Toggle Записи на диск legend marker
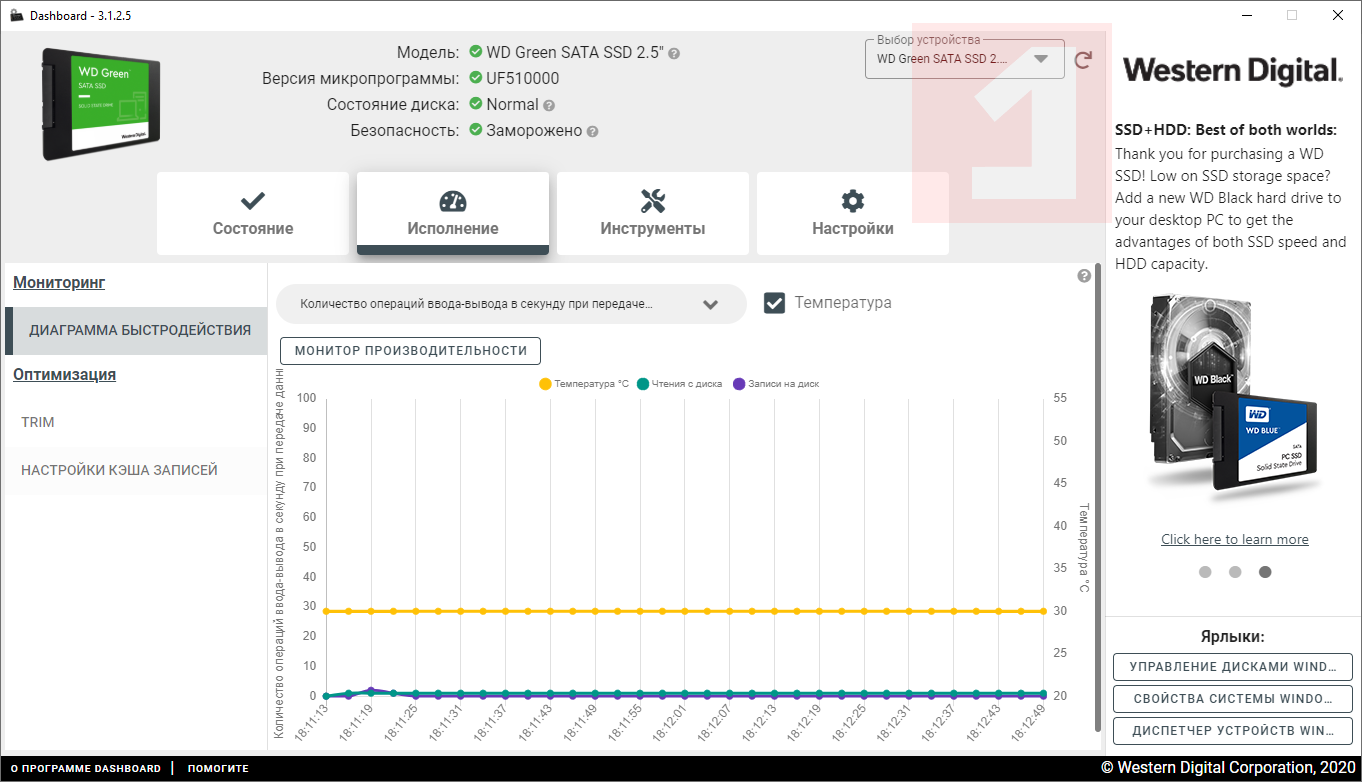Viewport: 1362px width, 782px height. [739, 384]
